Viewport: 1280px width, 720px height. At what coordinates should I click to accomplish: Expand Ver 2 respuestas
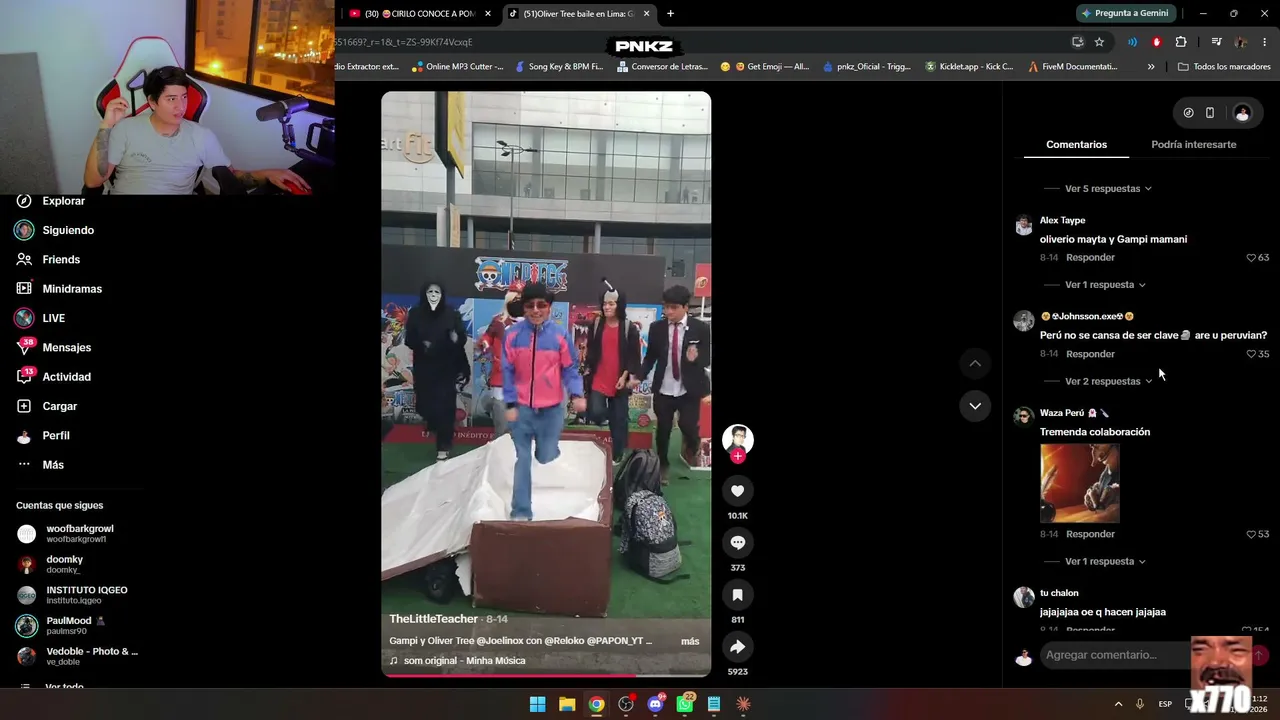(x=1108, y=381)
